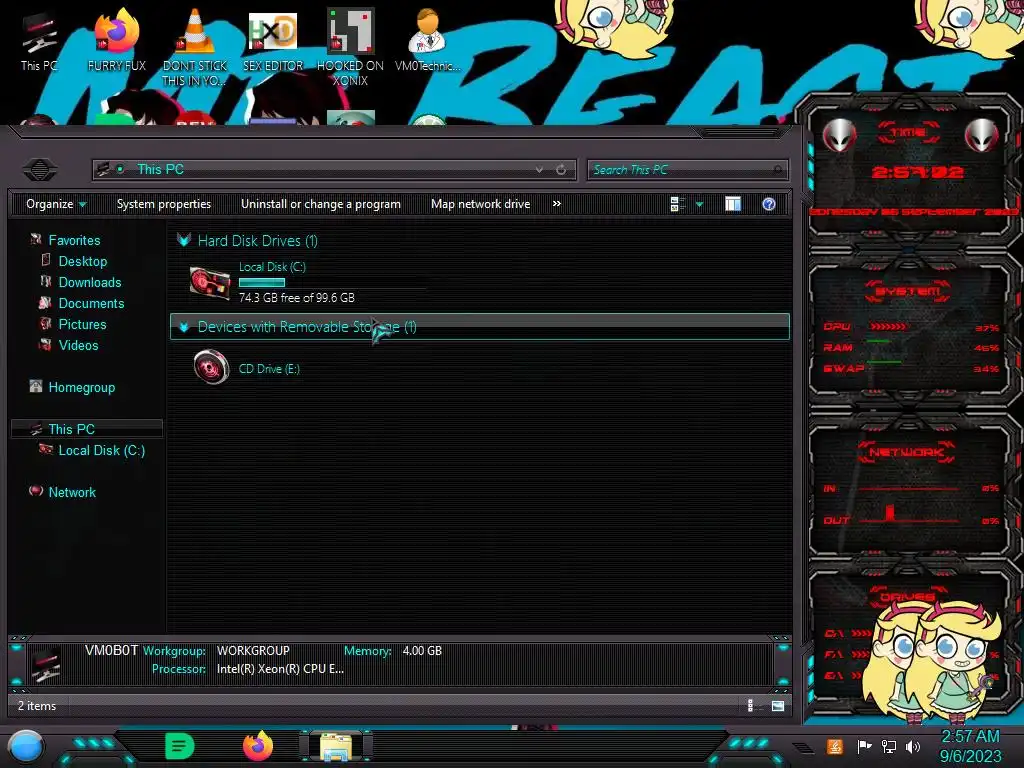1024x768 pixels.
Task: Open Videos in the navigation pane
Action: coord(78,345)
